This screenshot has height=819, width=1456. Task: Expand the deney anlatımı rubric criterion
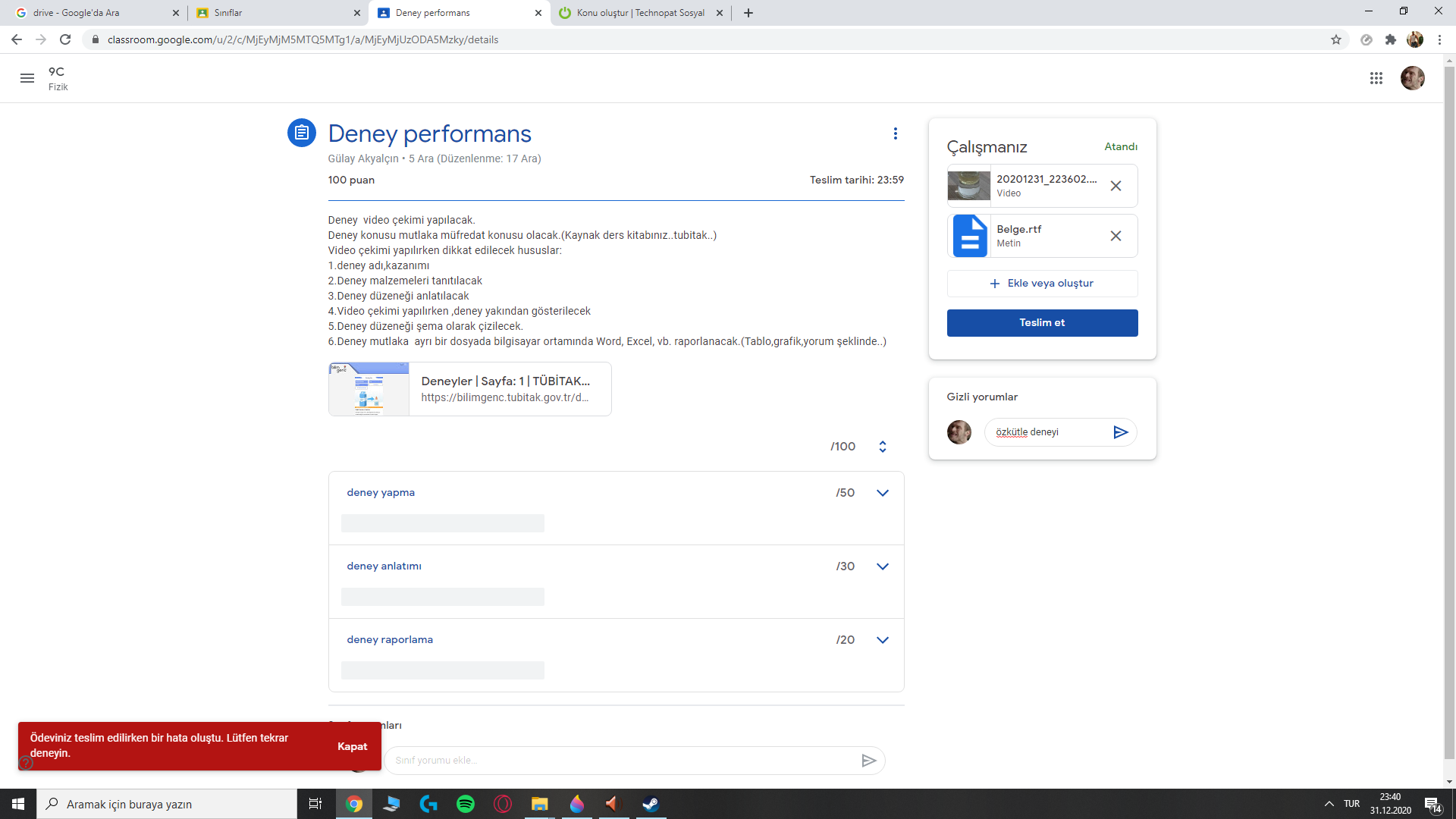(882, 566)
